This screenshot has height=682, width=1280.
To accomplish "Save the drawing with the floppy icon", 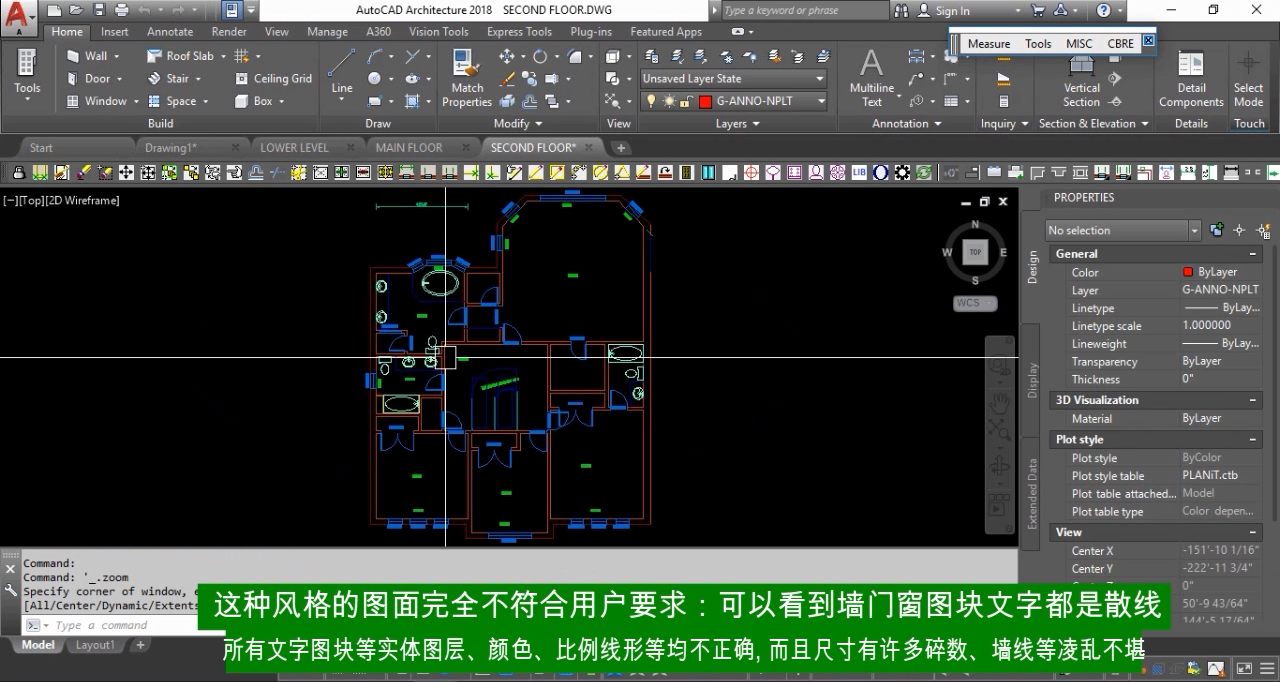I will click(98, 11).
